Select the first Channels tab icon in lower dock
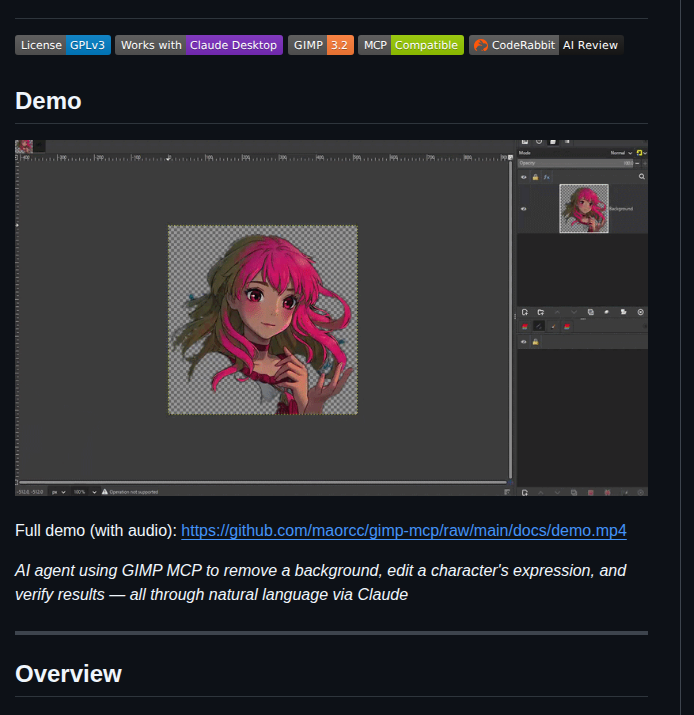 (525, 326)
